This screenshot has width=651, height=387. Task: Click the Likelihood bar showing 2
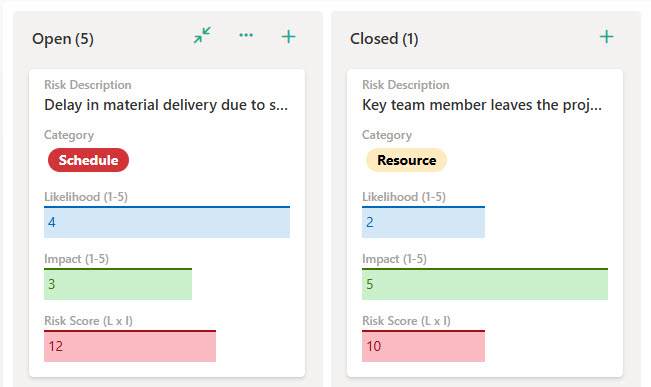tap(423, 222)
